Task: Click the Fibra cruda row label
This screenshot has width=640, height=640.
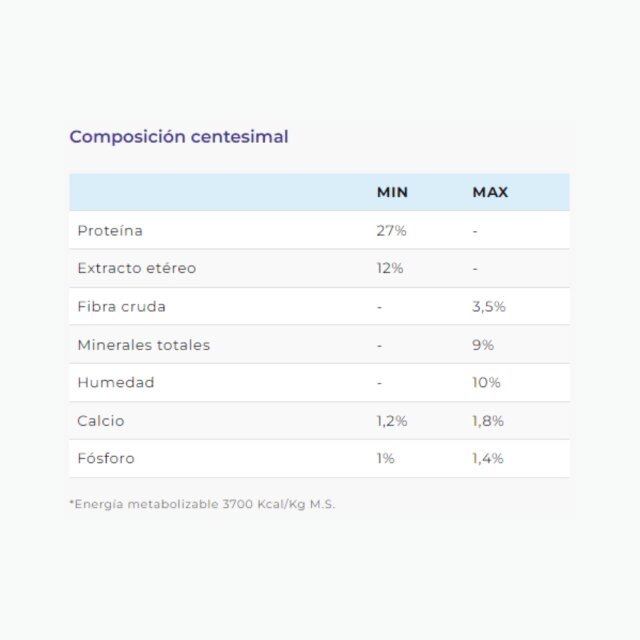Action: tap(122, 307)
